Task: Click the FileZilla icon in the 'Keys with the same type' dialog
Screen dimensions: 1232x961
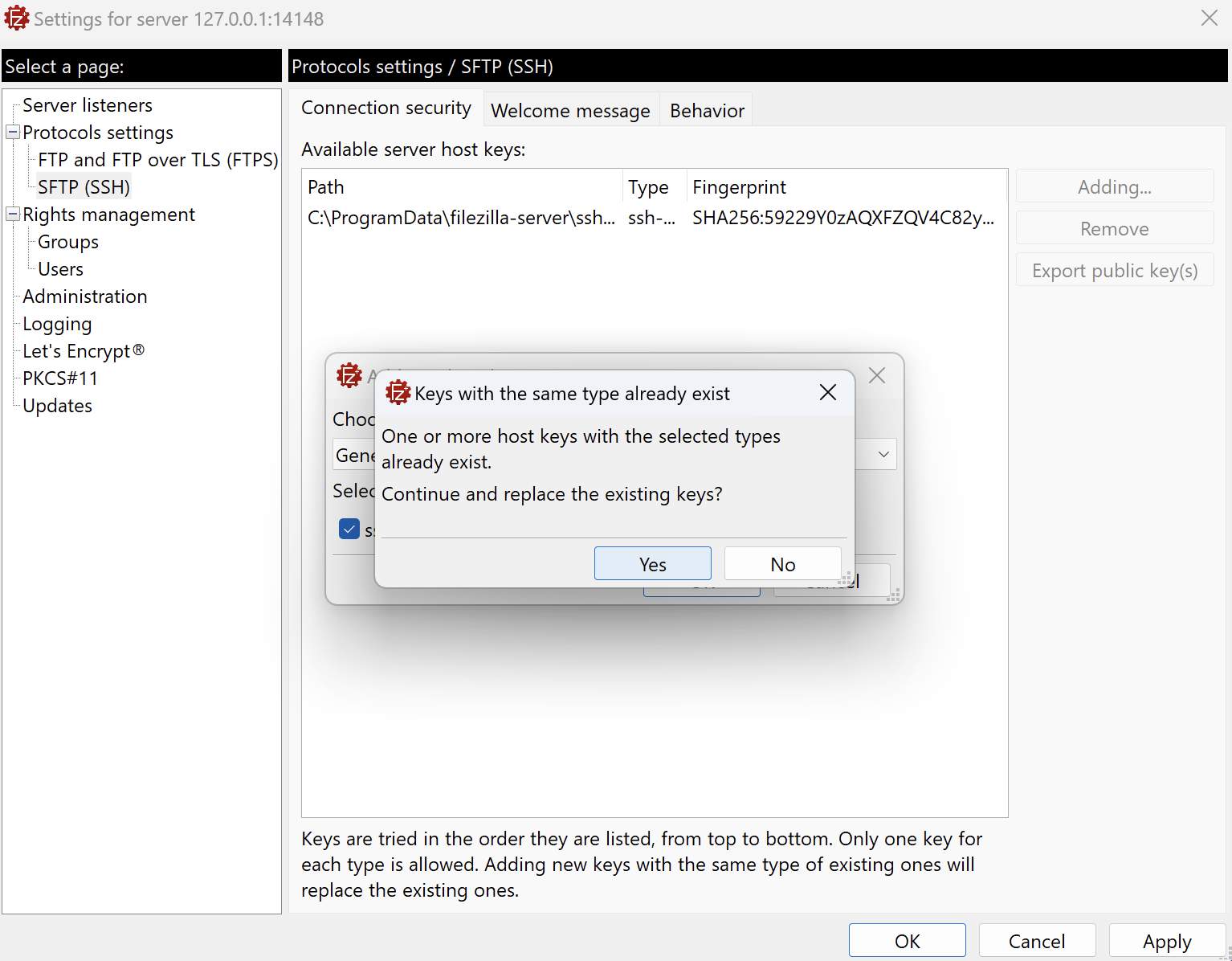Action: (x=398, y=393)
